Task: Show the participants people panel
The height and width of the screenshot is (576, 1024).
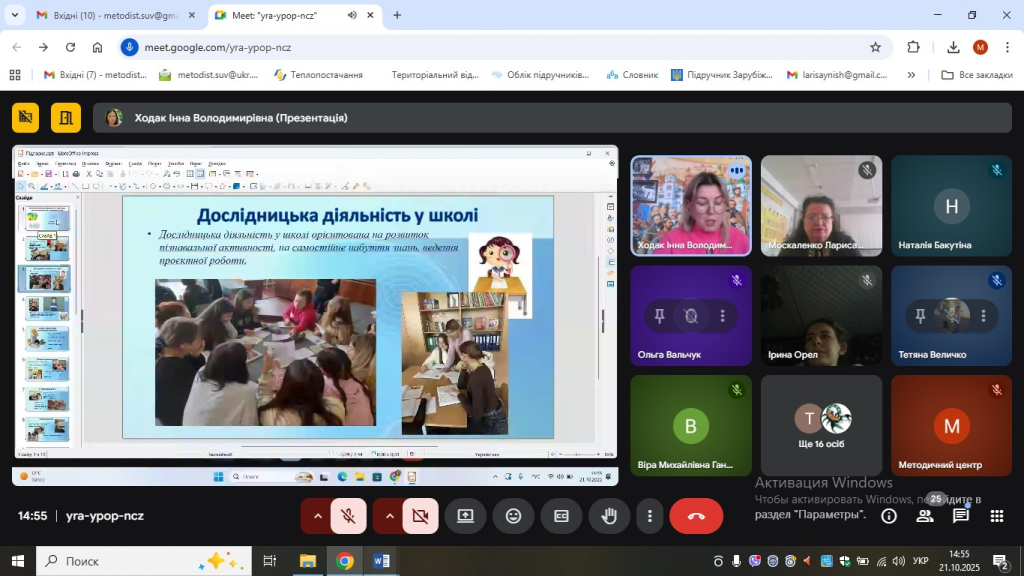Action: coord(925,516)
